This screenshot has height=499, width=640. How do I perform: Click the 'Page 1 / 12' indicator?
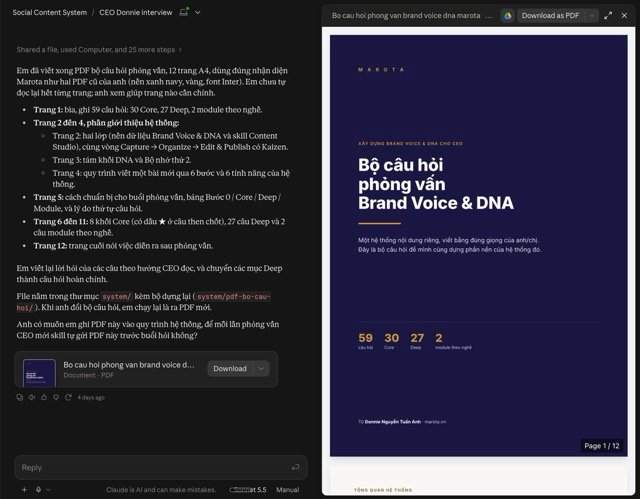[x=602, y=446]
